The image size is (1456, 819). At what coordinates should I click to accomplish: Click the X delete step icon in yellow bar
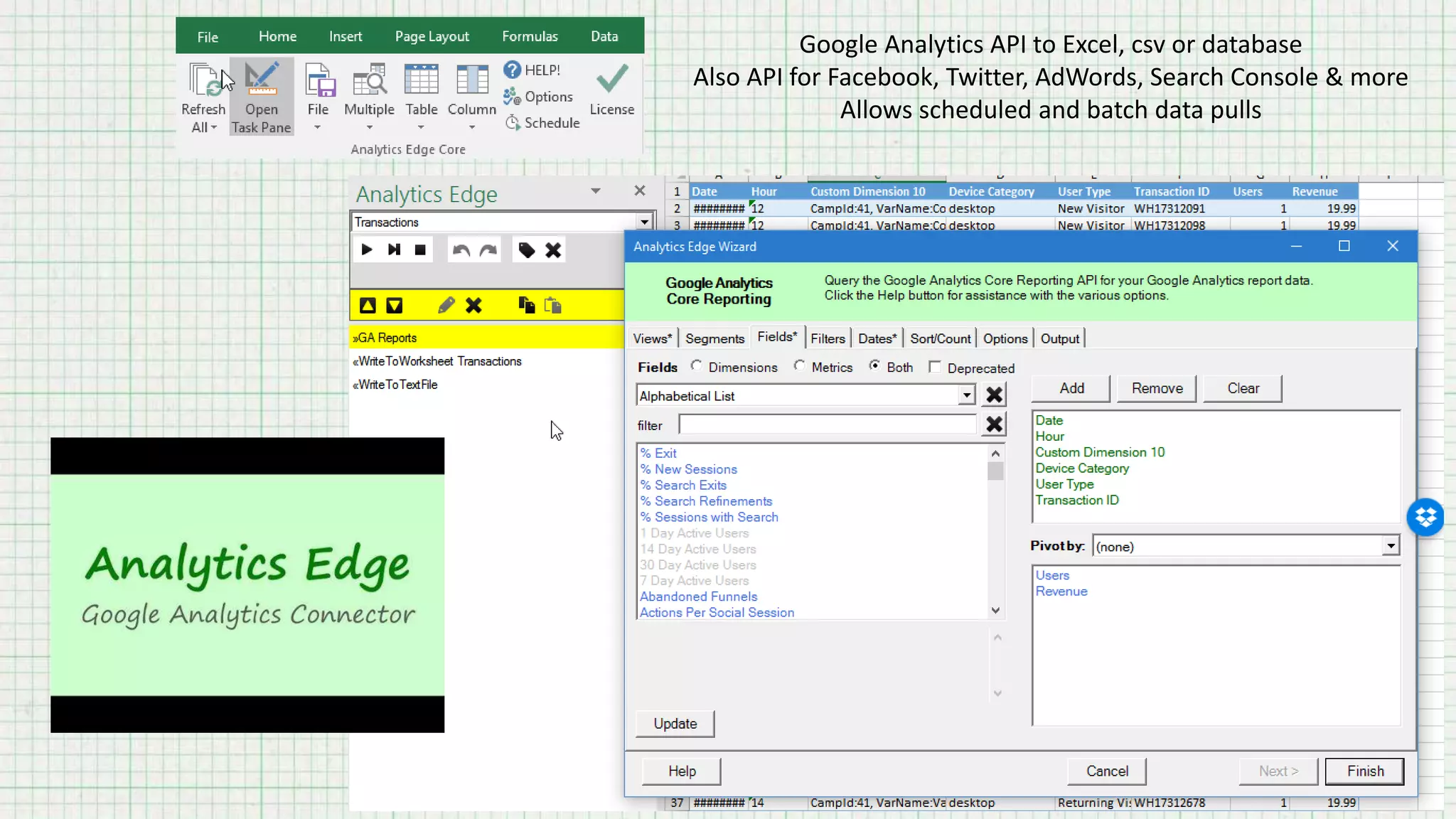[x=473, y=306]
